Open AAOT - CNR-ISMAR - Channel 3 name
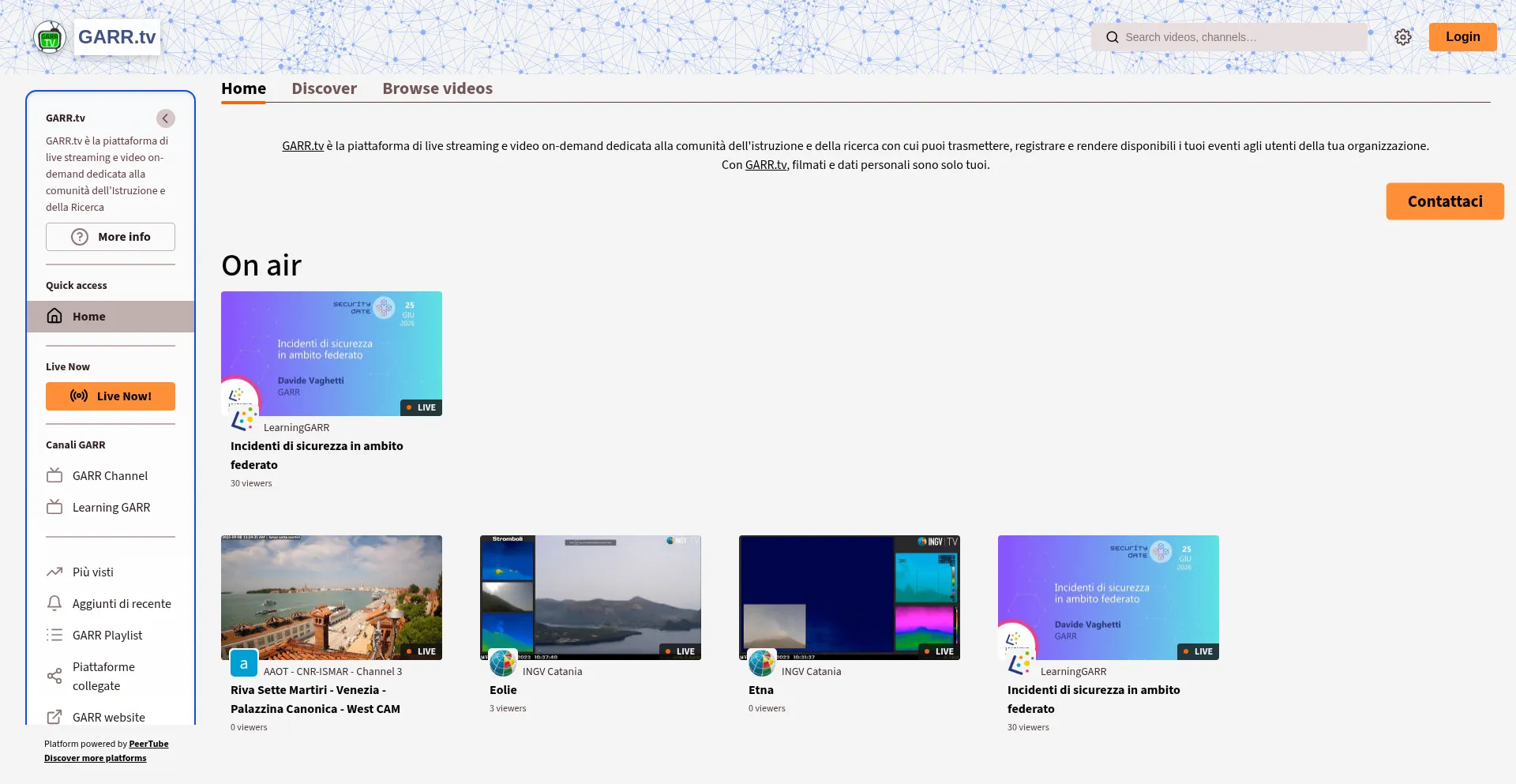1516x784 pixels. (x=332, y=672)
